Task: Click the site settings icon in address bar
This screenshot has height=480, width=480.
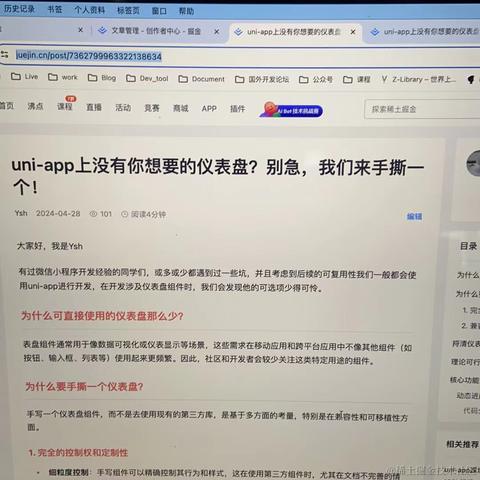Action: coord(4,54)
